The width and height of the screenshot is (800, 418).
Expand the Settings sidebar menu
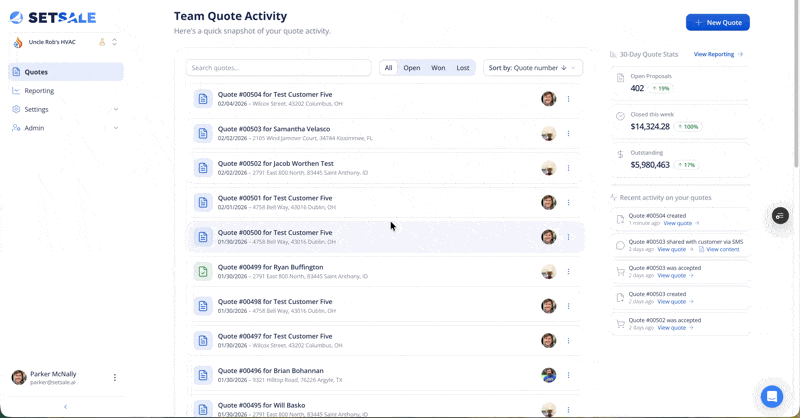coord(66,109)
